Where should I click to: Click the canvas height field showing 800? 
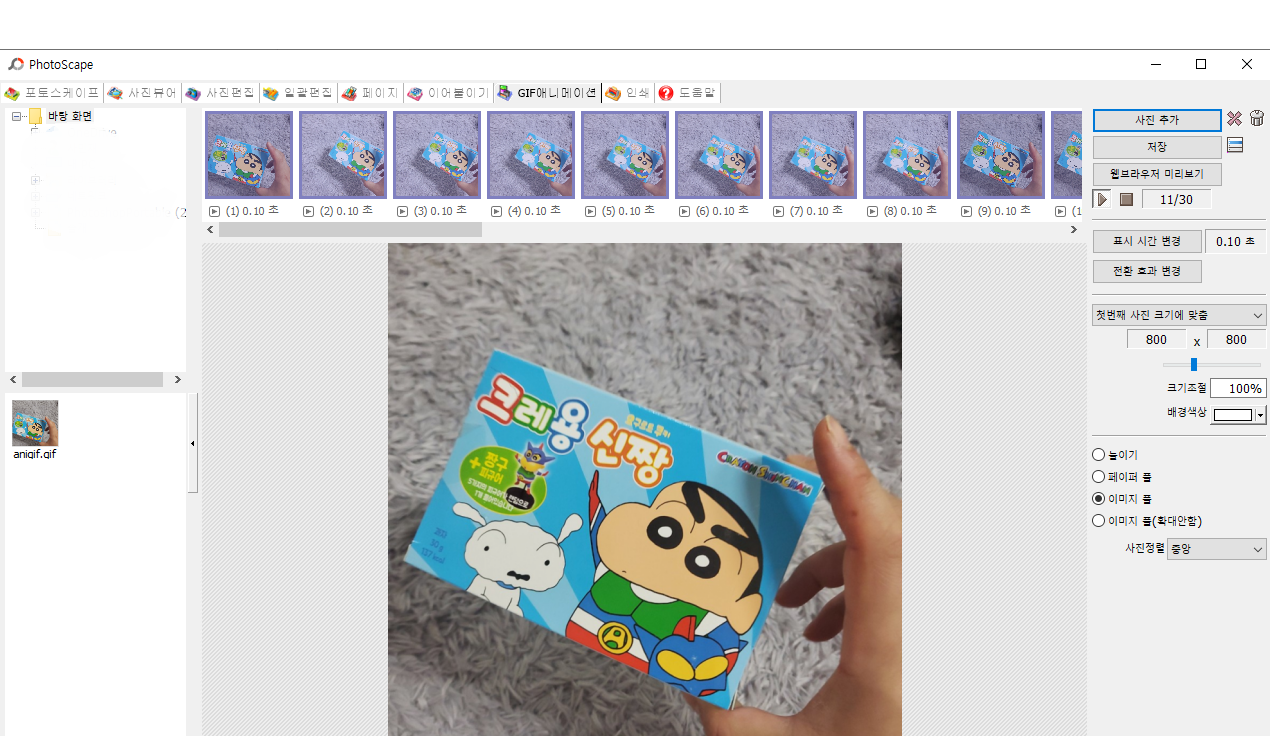tap(1236, 340)
